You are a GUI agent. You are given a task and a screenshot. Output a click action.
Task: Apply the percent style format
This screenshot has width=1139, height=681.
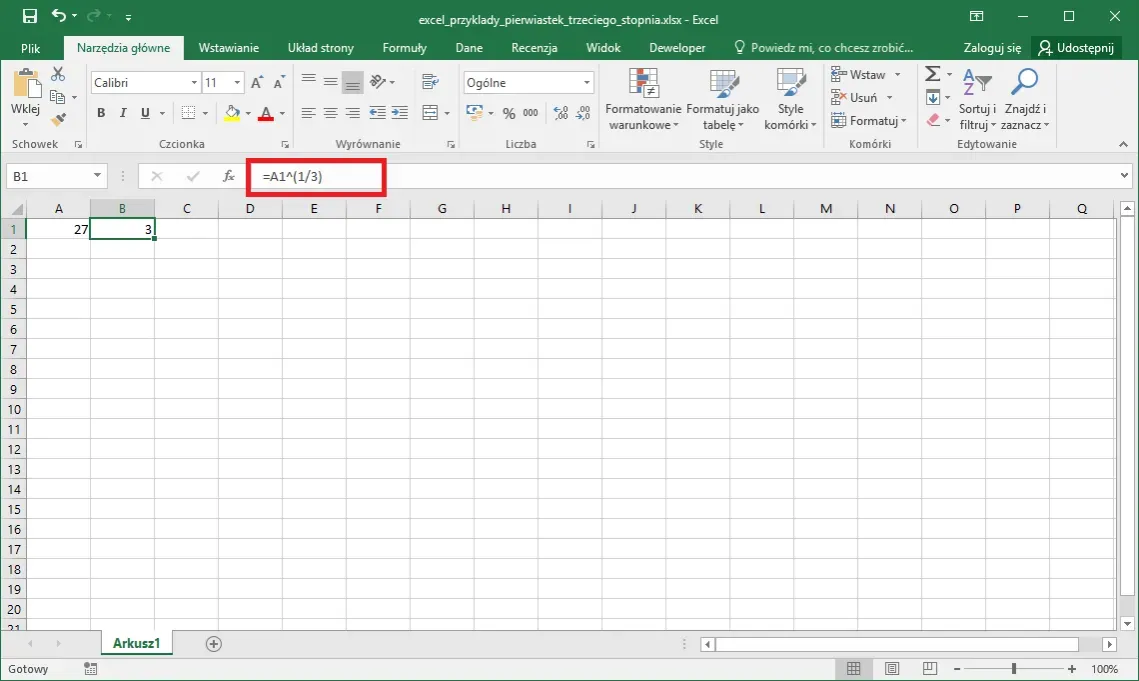pyautogui.click(x=509, y=113)
